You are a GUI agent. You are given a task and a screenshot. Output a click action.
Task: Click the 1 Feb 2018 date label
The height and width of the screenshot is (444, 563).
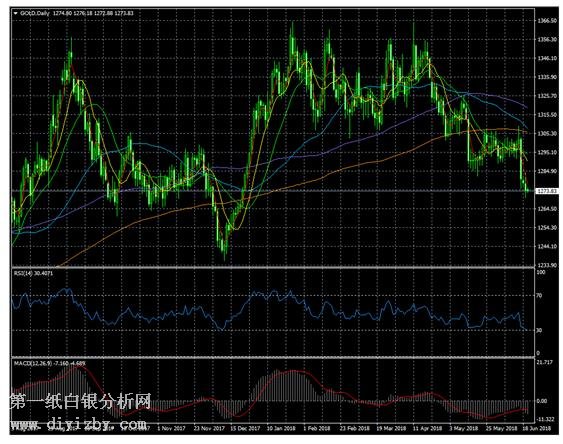pos(317,428)
